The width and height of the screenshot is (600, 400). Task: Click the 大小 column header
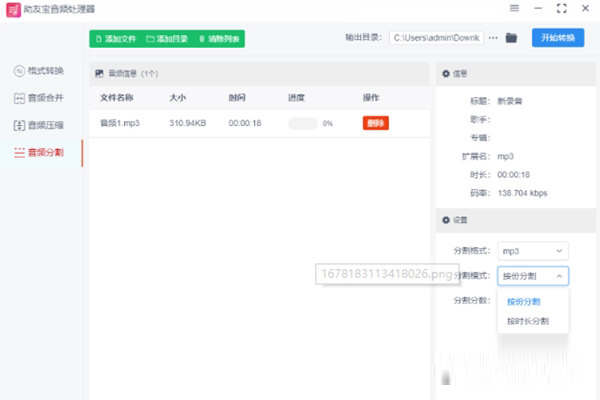[x=178, y=98]
